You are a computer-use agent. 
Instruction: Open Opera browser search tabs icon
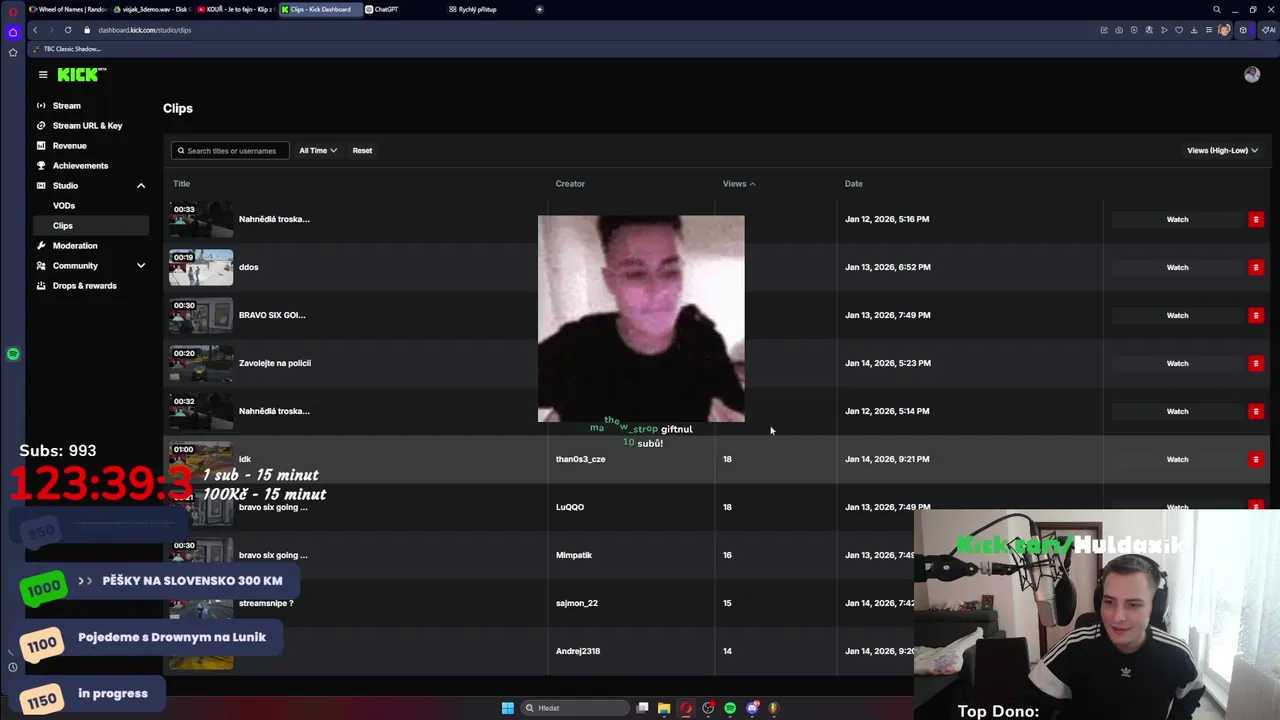[1217, 9]
